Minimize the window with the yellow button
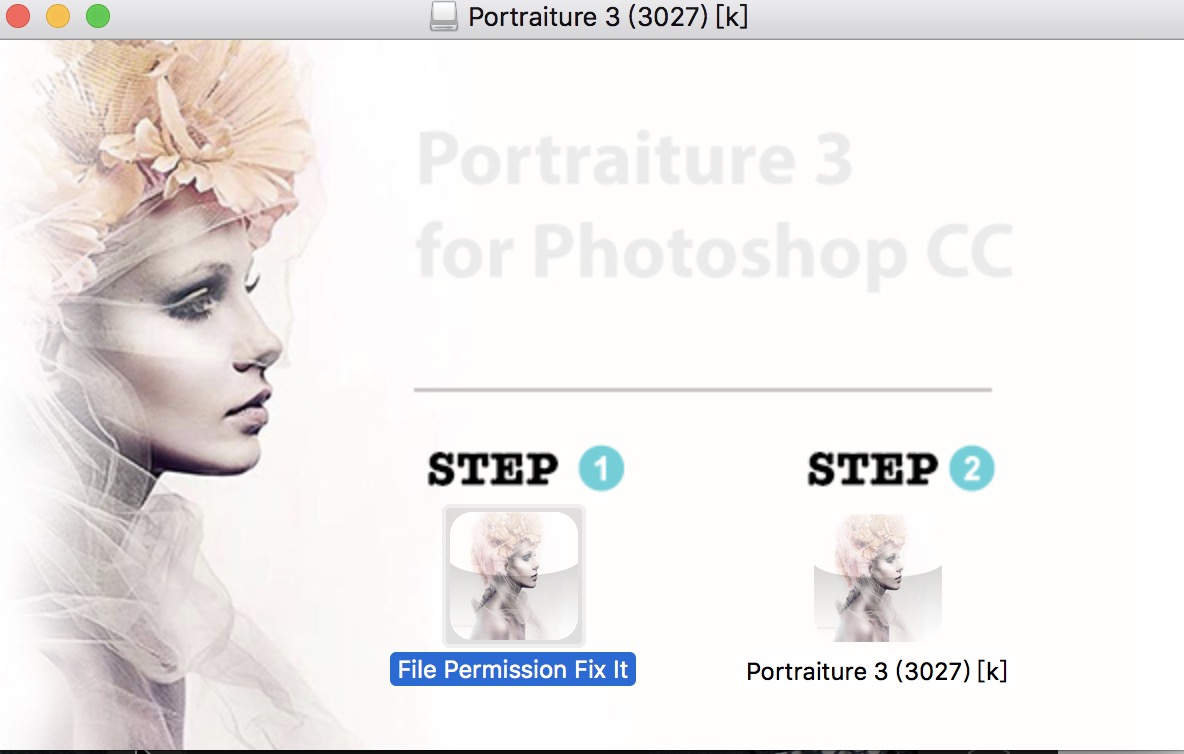 click(58, 16)
